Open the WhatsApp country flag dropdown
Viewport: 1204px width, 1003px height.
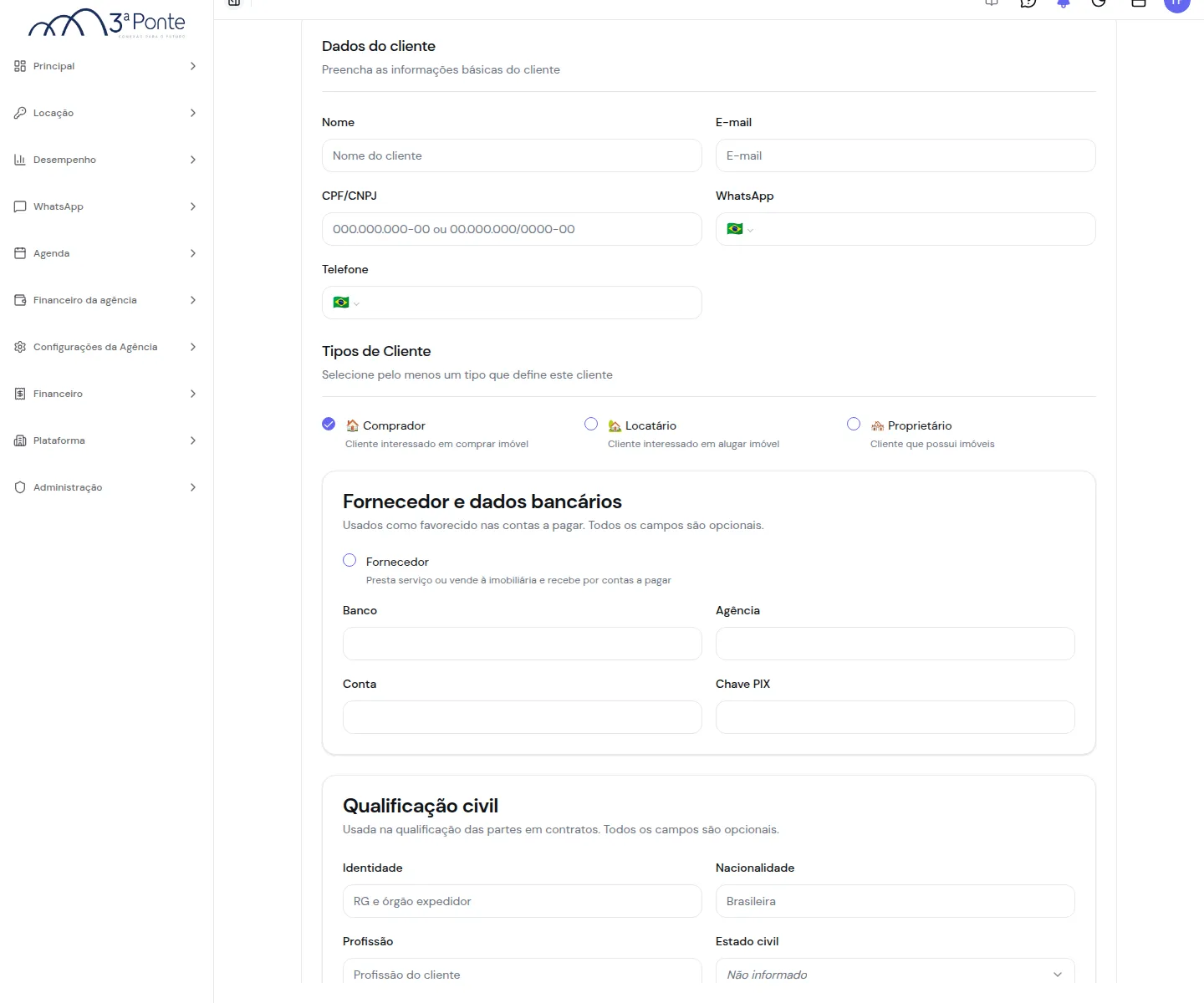click(x=740, y=229)
